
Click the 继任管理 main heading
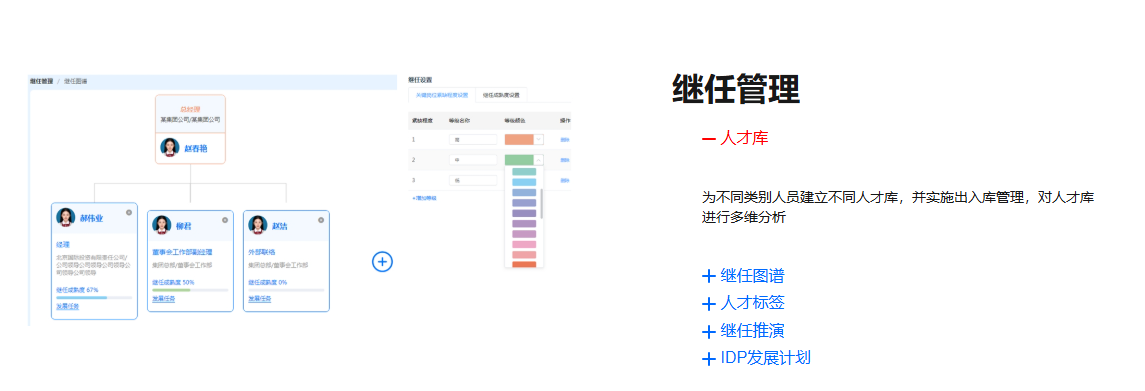[x=735, y=89]
